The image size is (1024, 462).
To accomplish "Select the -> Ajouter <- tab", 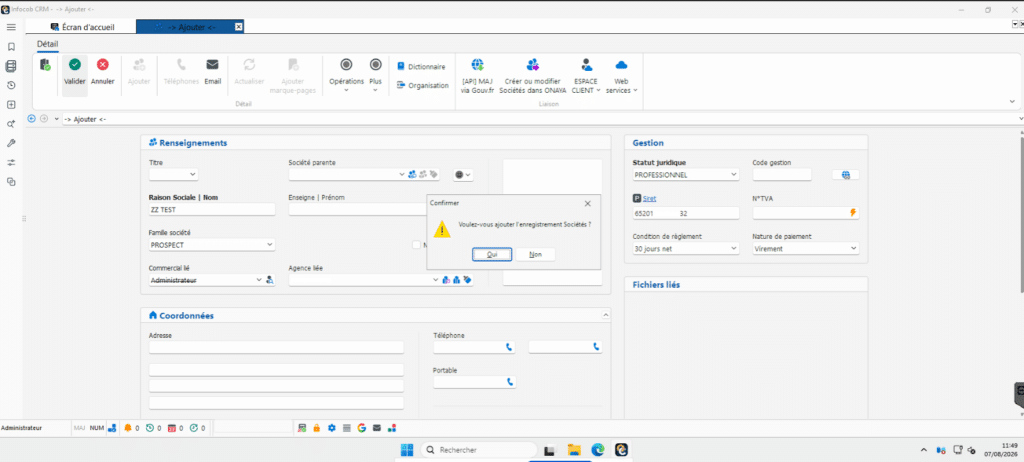I will (192, 27).
